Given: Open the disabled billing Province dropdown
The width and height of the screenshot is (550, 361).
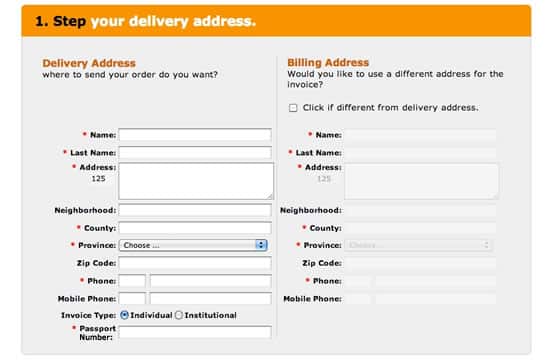Looking at the screenshot, I should 418,245.
